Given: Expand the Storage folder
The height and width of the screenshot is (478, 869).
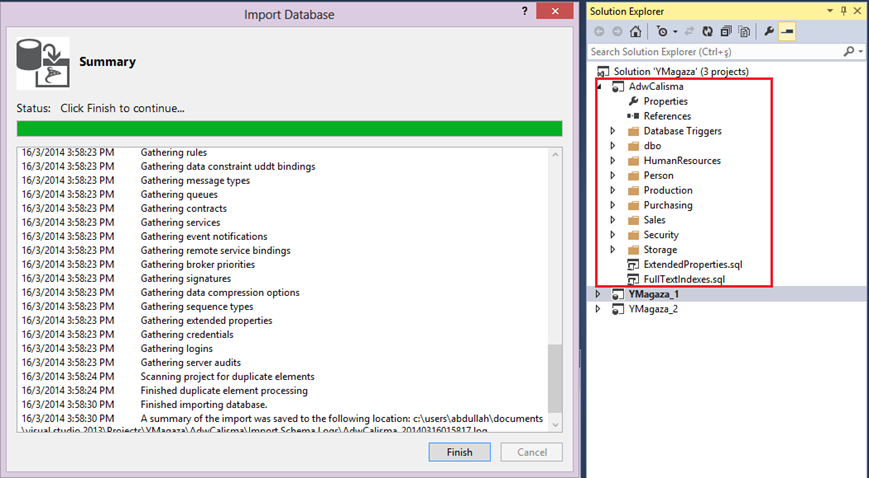Looking at the screenshot, I should pyautogui.click(x=612, y=250).
